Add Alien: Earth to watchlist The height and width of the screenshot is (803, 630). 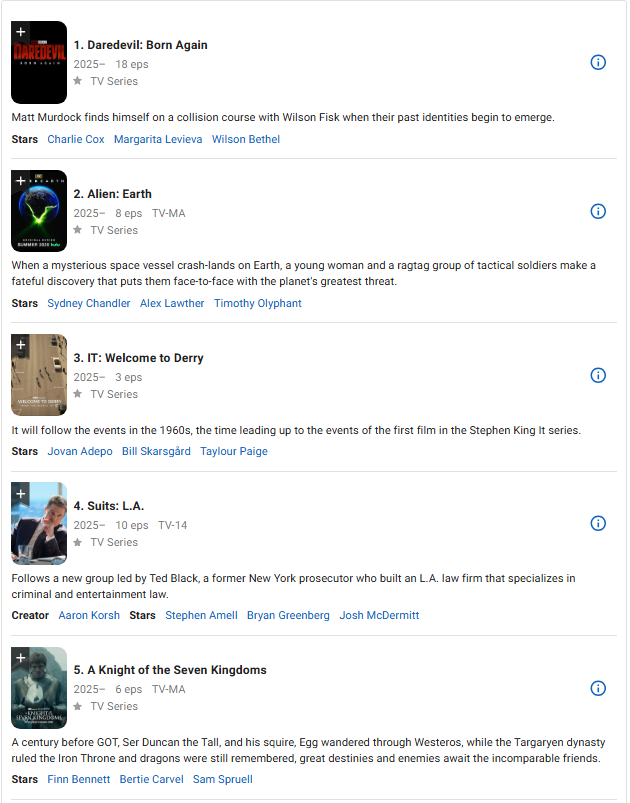click(20, 181)
